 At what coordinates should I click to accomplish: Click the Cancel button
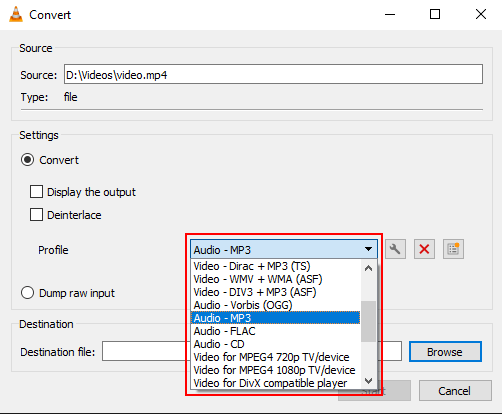pos(455,391)
